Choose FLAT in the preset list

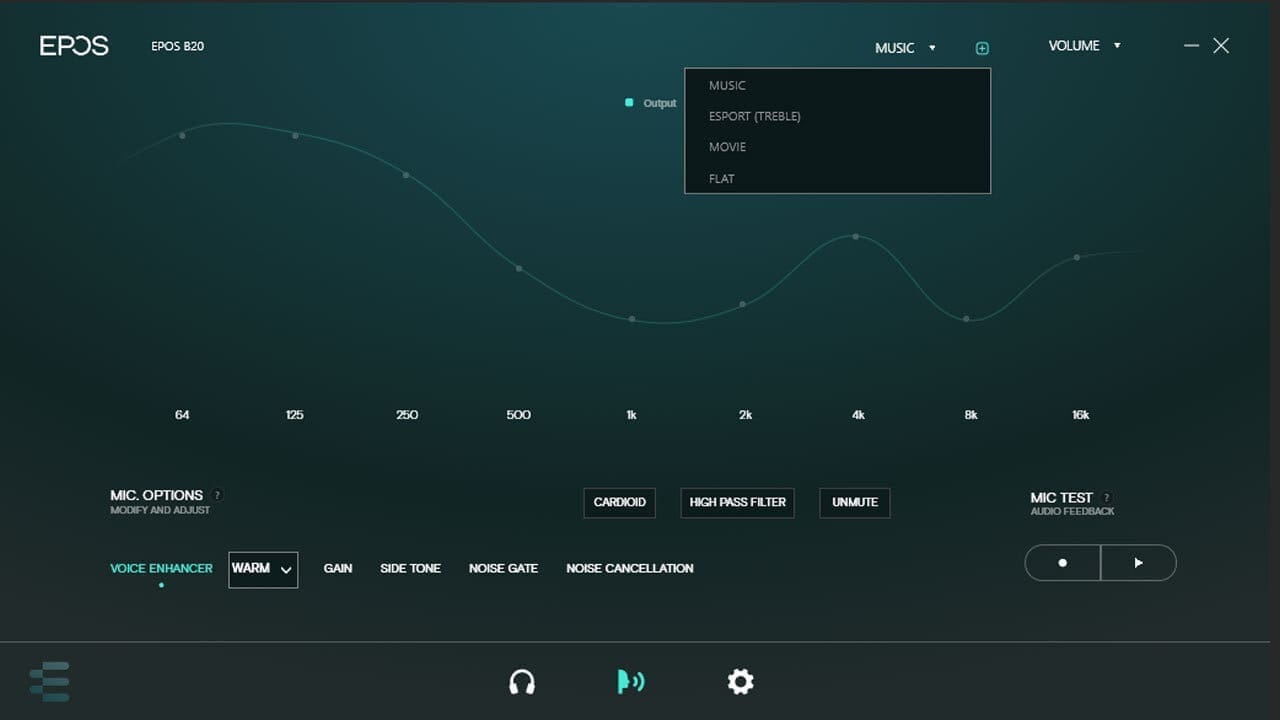(721, 178)
